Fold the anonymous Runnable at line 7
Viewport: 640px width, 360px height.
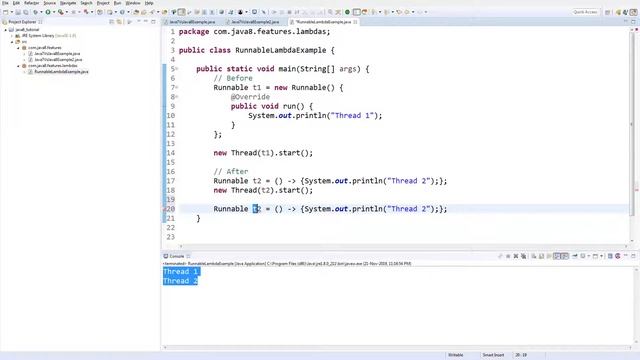coord(177,87)
